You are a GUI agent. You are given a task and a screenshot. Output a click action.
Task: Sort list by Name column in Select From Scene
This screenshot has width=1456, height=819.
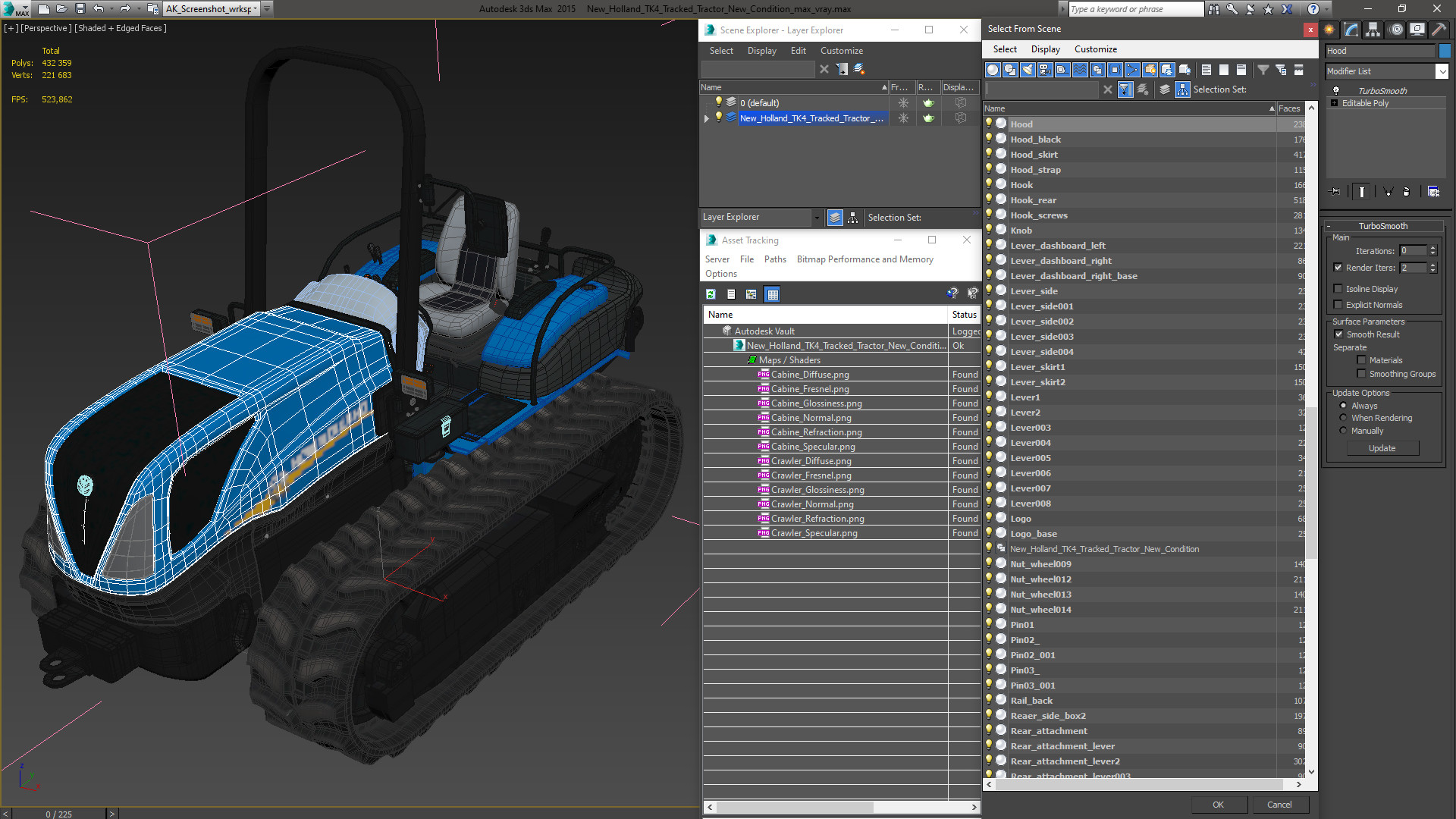(x=1130, y=108)
